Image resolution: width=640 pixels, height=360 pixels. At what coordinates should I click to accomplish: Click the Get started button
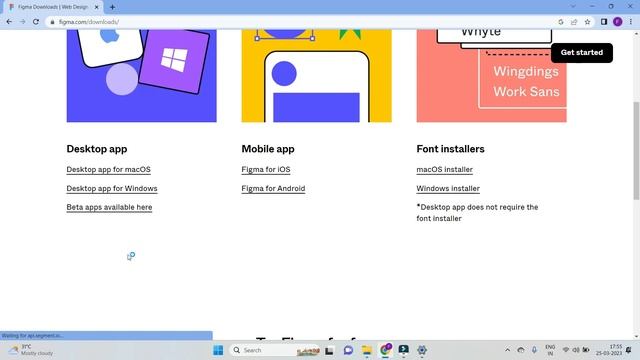[582, 53]
